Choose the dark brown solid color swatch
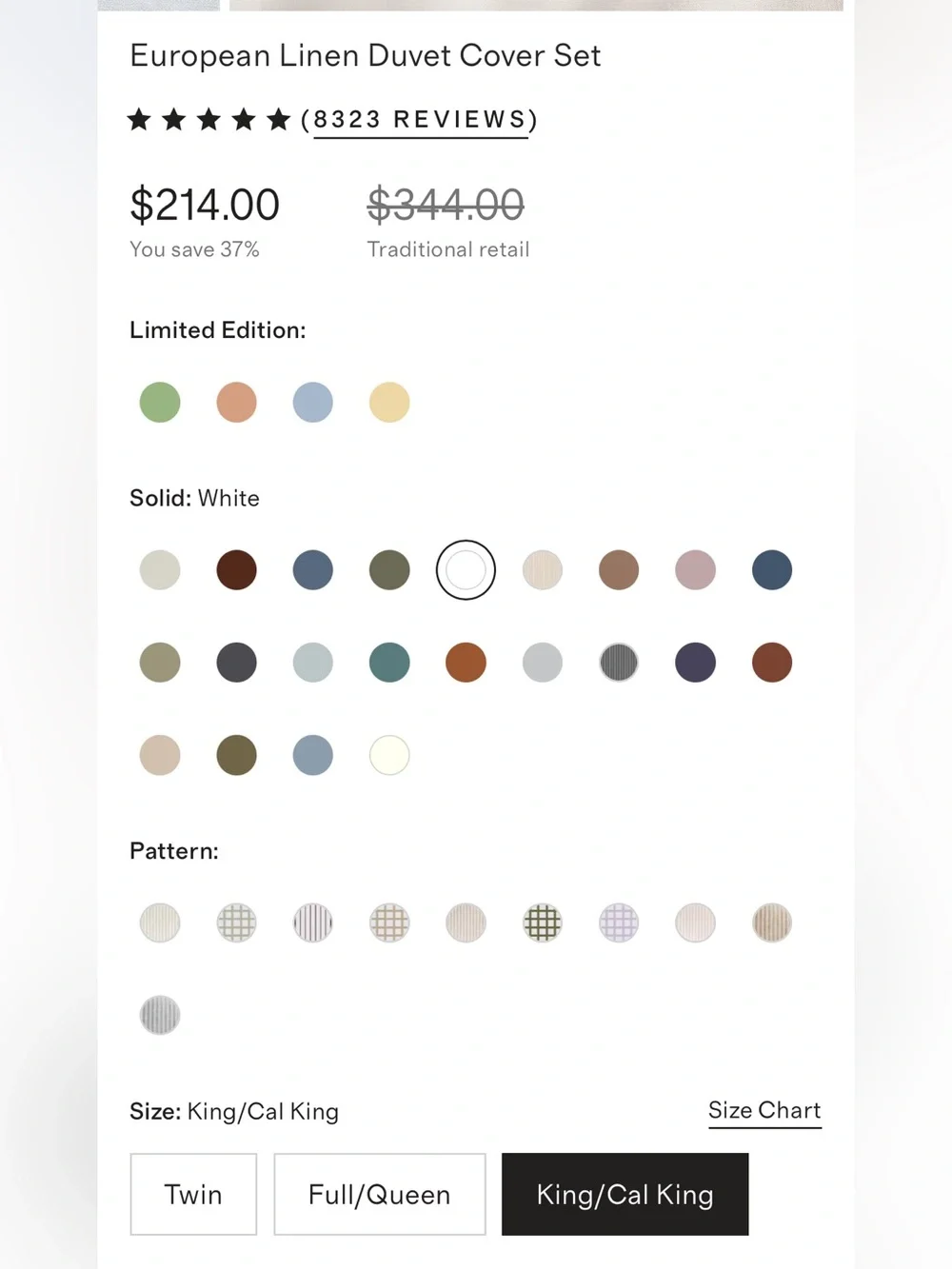 pyautogui.click(x=236, y=570)
